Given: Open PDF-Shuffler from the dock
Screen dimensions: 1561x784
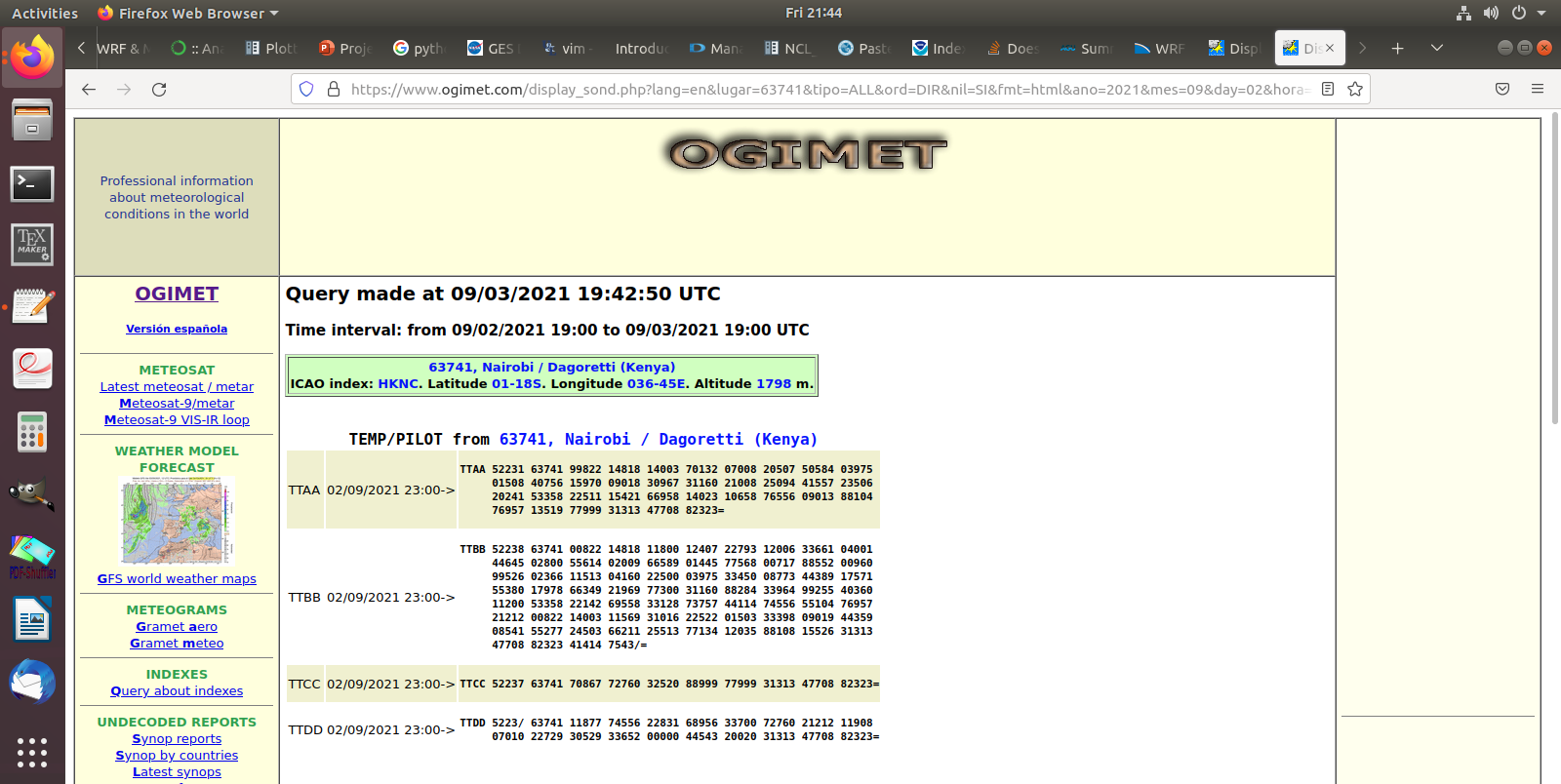Looking at the screenshot, I should click(32, 557).
